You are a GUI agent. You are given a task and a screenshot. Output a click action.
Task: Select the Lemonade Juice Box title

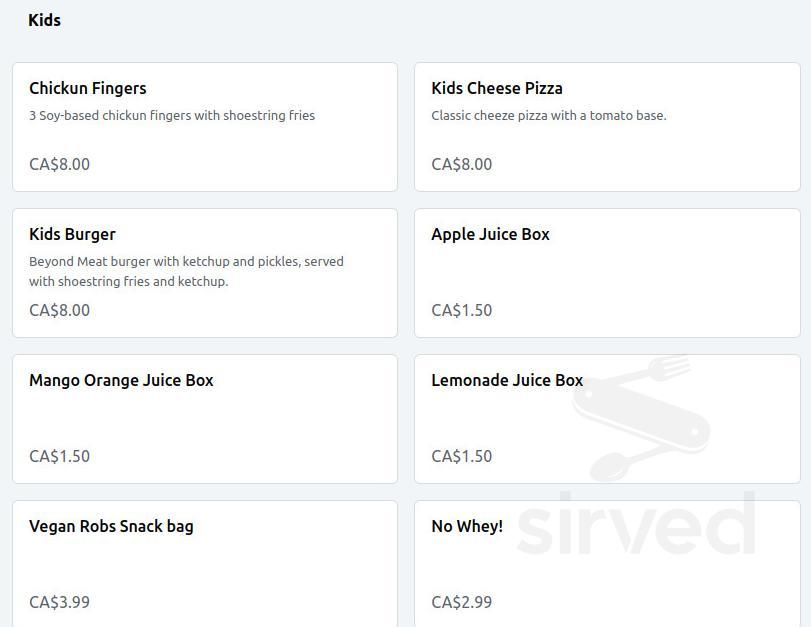507,380
